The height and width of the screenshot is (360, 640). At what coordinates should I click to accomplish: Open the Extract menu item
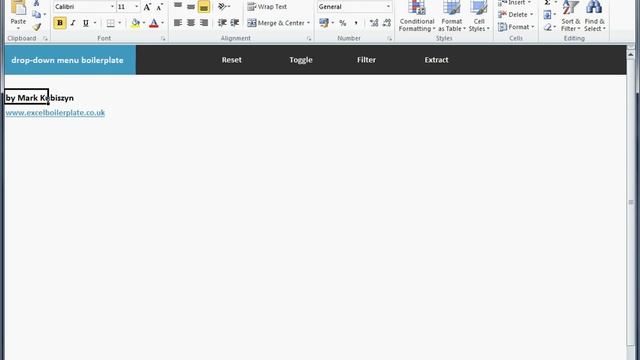(436, 60)
